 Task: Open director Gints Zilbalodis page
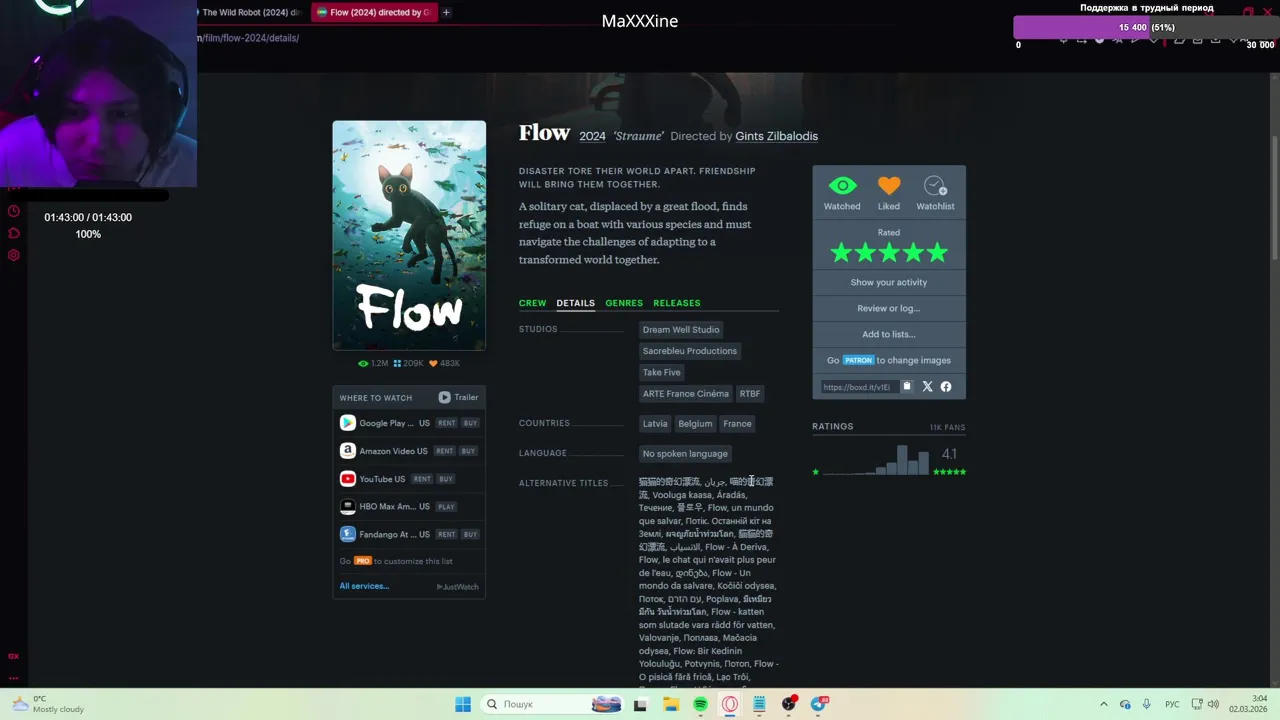[x=776, y=136]
